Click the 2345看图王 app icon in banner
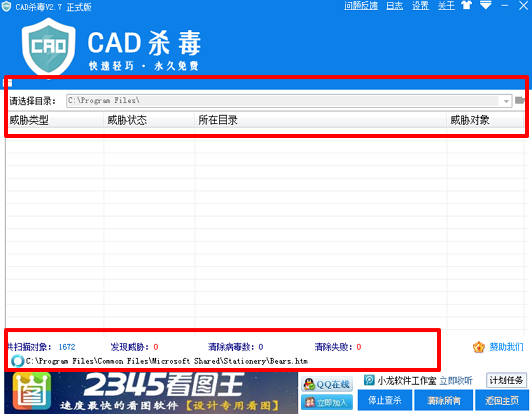This screenshot has height=414, width=532. point(32,391)
